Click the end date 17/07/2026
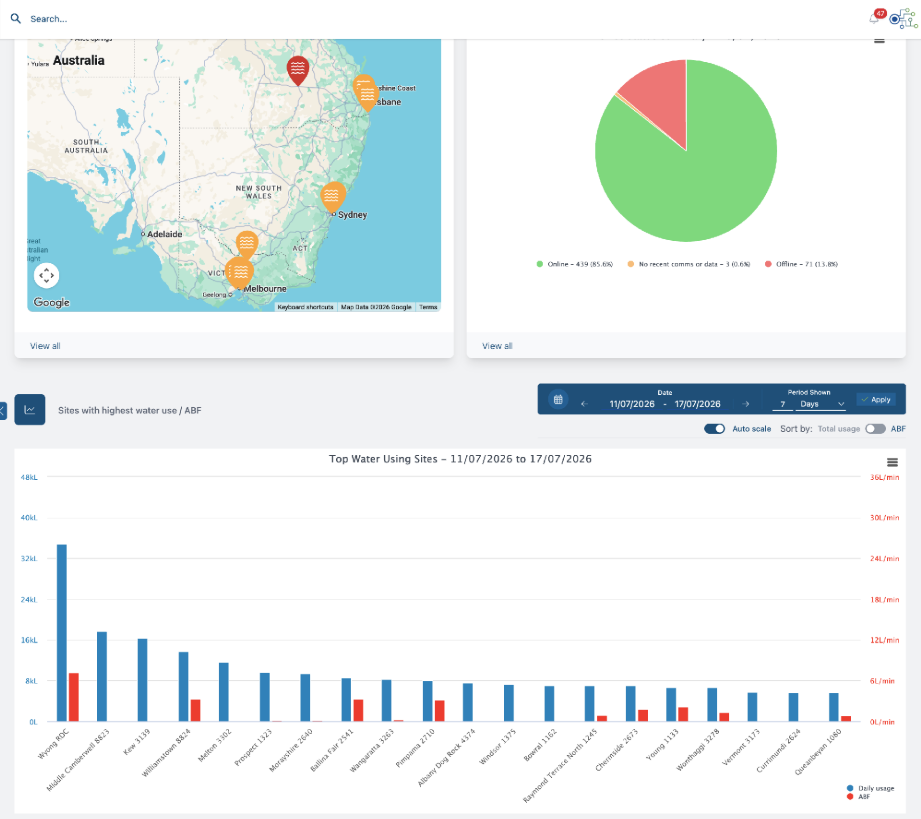The height and width of the screenshot is (819, 921). pyautogui.click(x=697, y=404)
